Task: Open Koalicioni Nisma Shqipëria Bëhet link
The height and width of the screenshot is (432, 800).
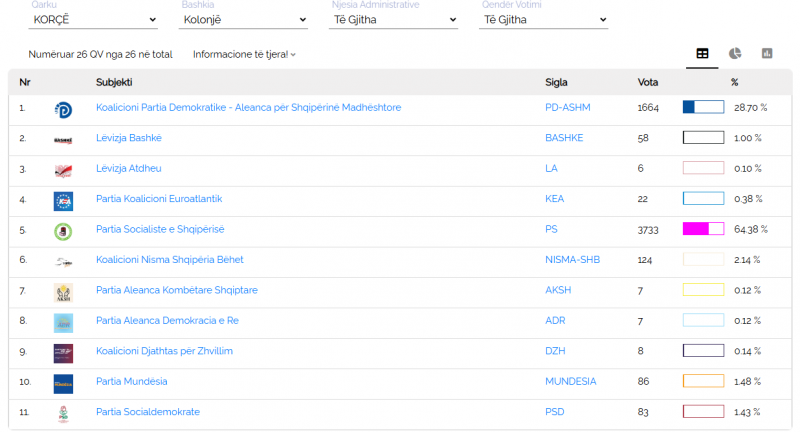Action: tap(170, 260)
